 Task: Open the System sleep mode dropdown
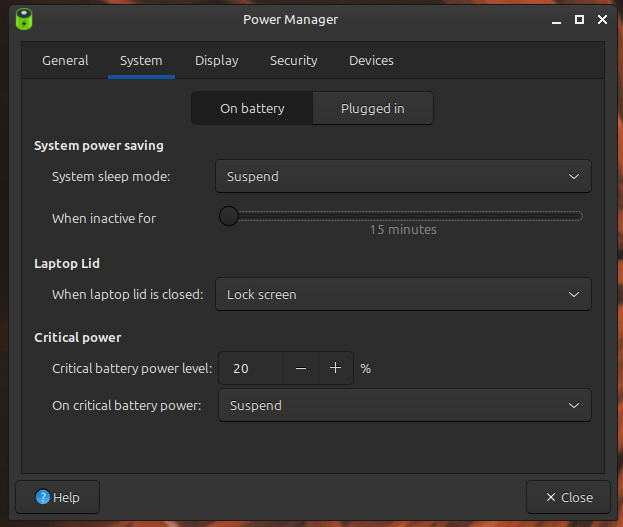click(x=403, y=176)
